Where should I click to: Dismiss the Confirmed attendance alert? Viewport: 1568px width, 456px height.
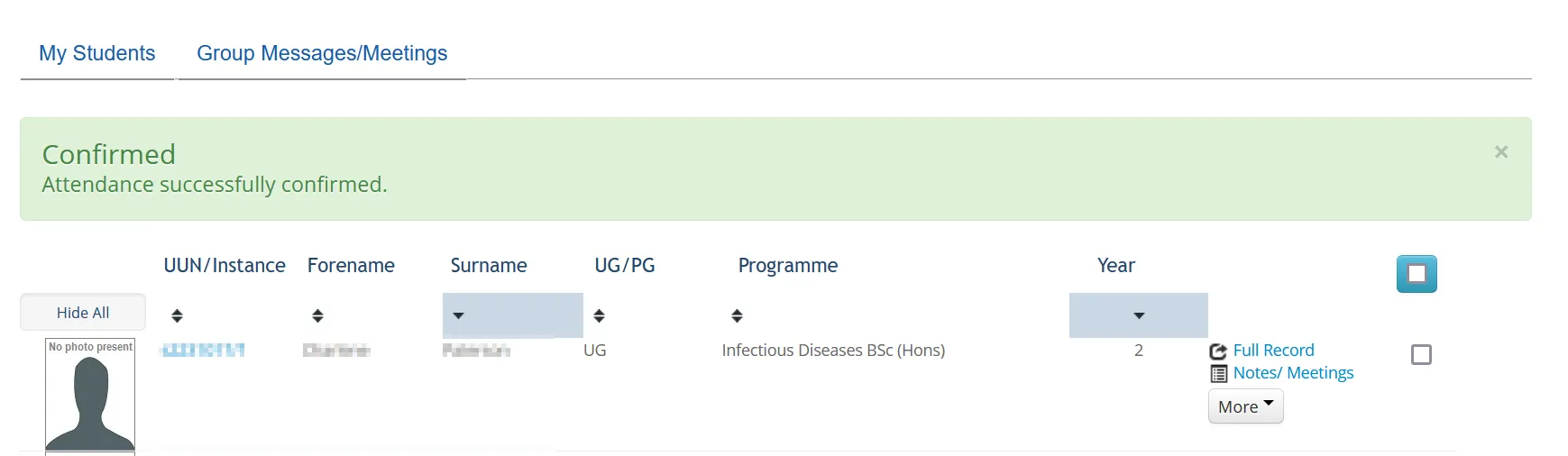coord(1501,152)
